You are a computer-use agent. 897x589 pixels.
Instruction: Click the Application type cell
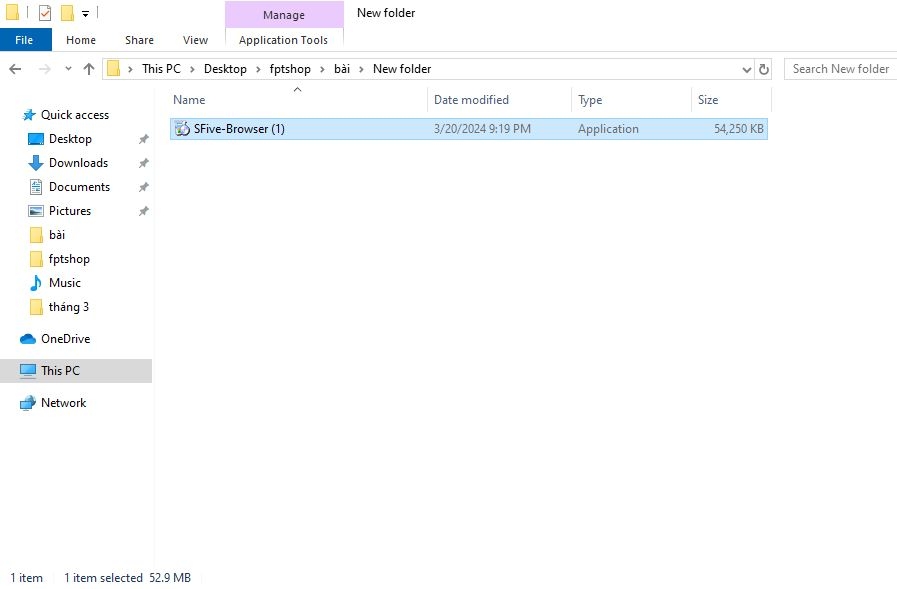coord(608,129)
